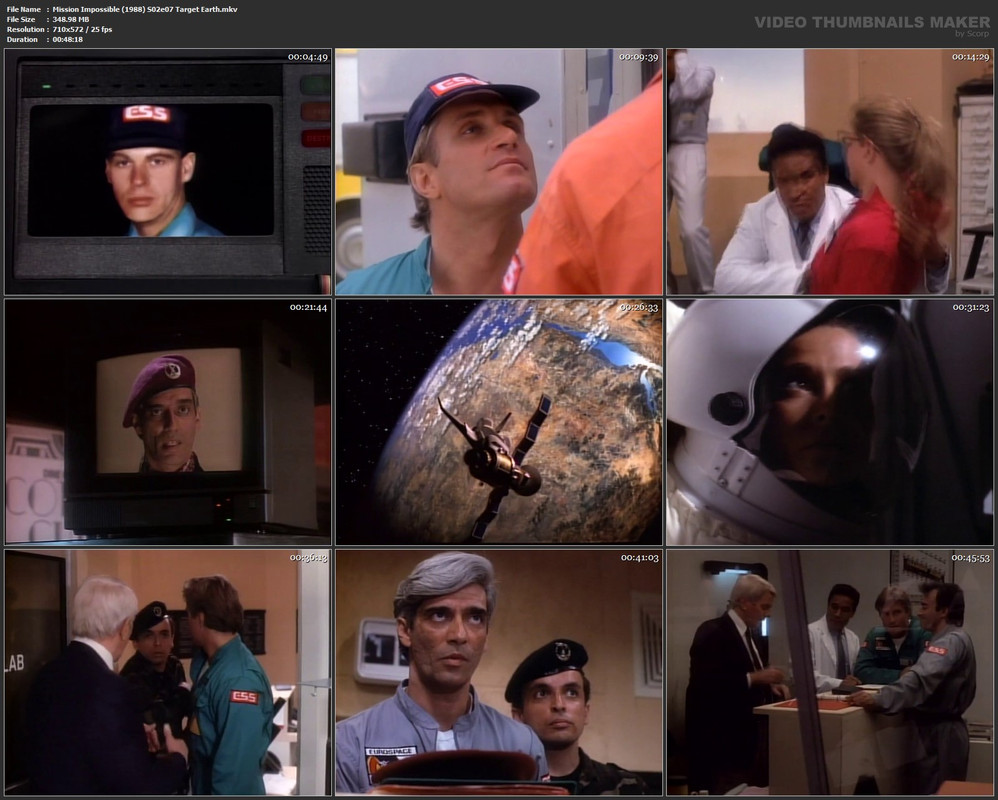Viewport: 998px width, 800px height.
Task: Select the thumbnail at 00:45:53
Action: [x=830, y=672]
